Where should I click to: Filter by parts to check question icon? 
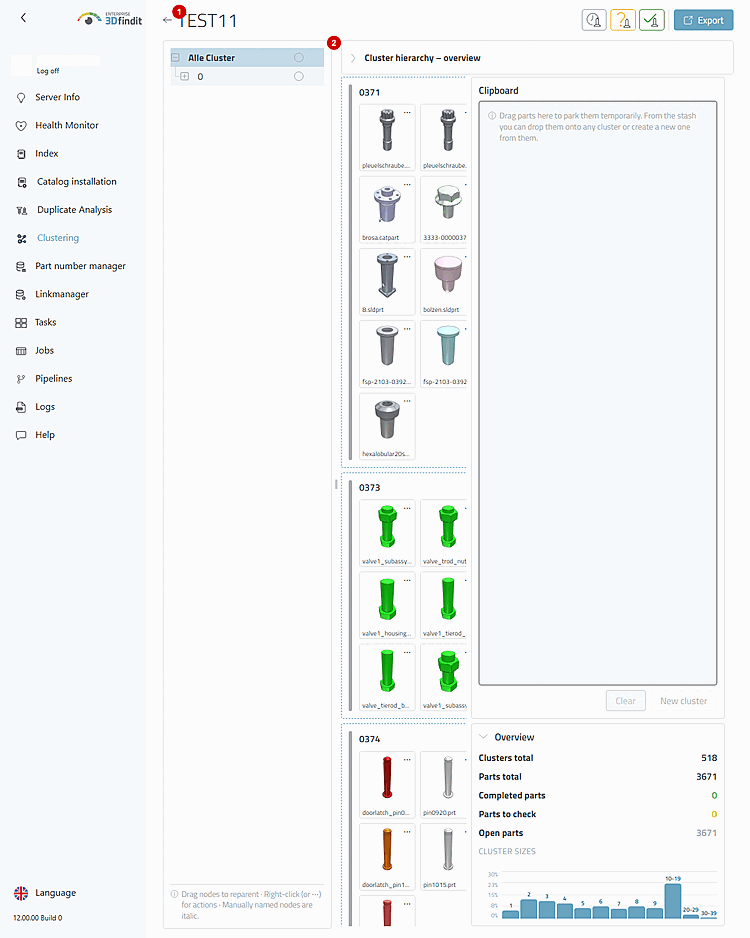623,20
